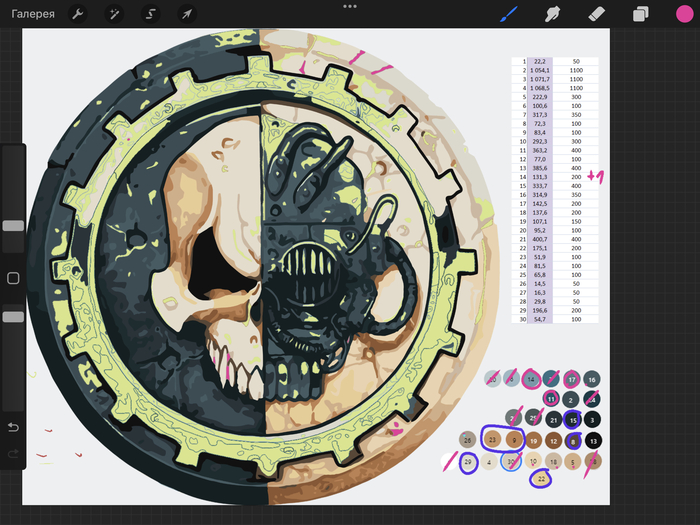The width and height of the screenshot is (700, 525).
Task: Open the Gallery (Галерея)
Action: 33,14
